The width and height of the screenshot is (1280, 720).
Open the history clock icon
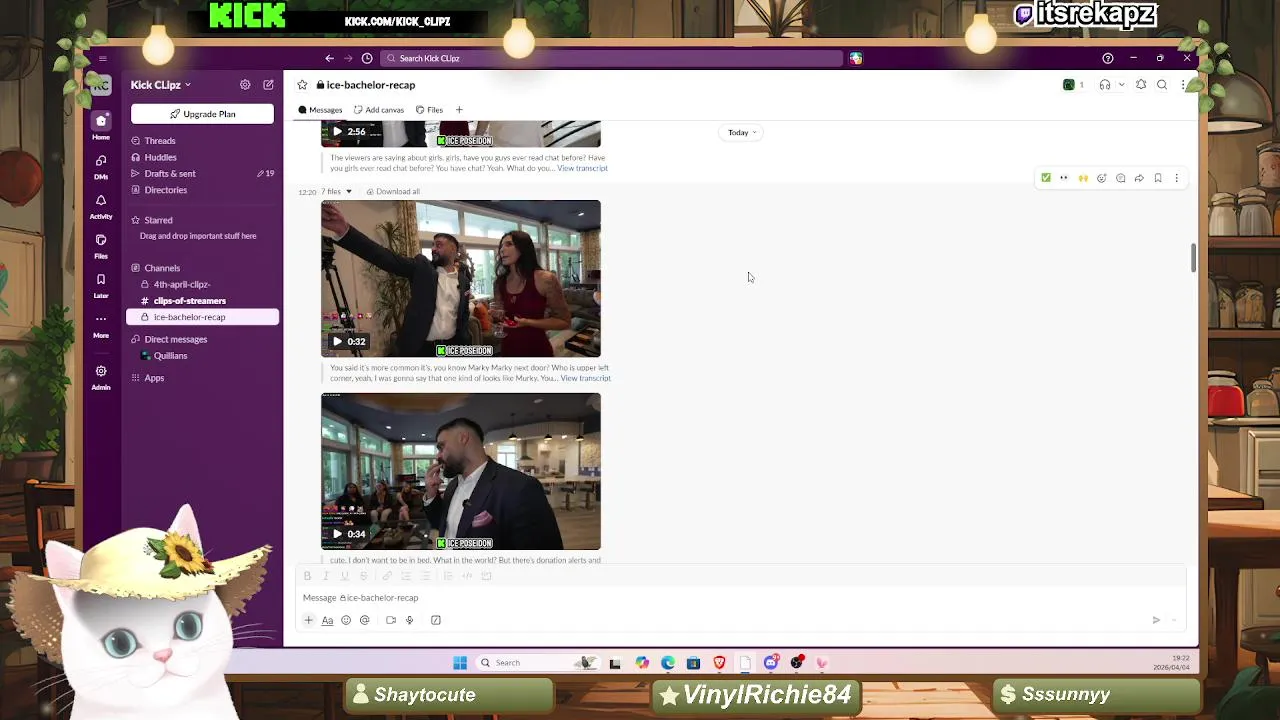coord(367,58)
